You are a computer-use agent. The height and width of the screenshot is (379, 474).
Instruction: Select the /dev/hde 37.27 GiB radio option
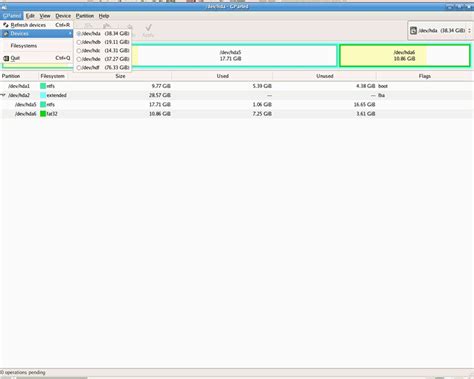79,59
